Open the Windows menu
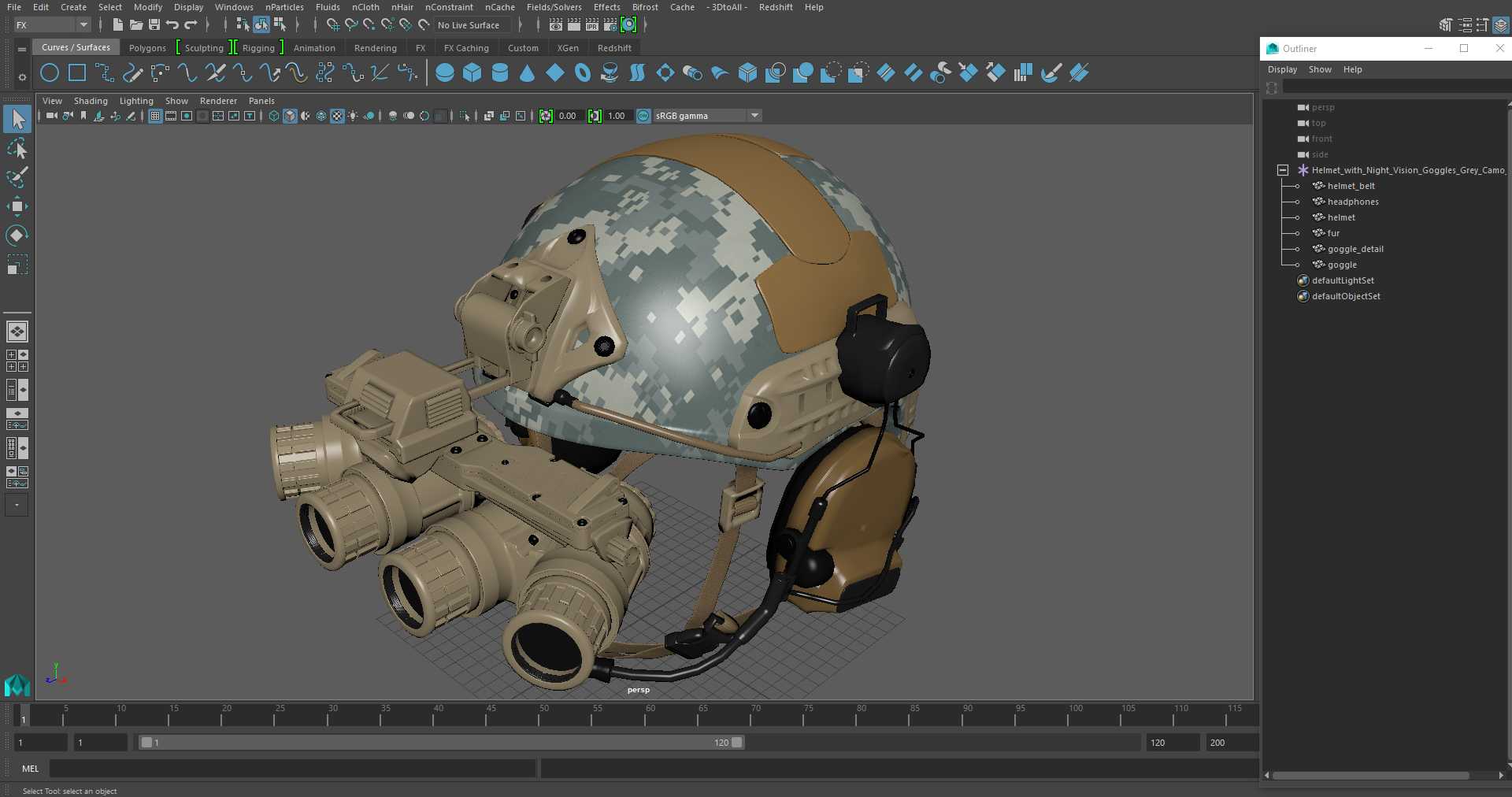Image resolution: width=1512 pixels, height=797 pixels. (234, 7)
